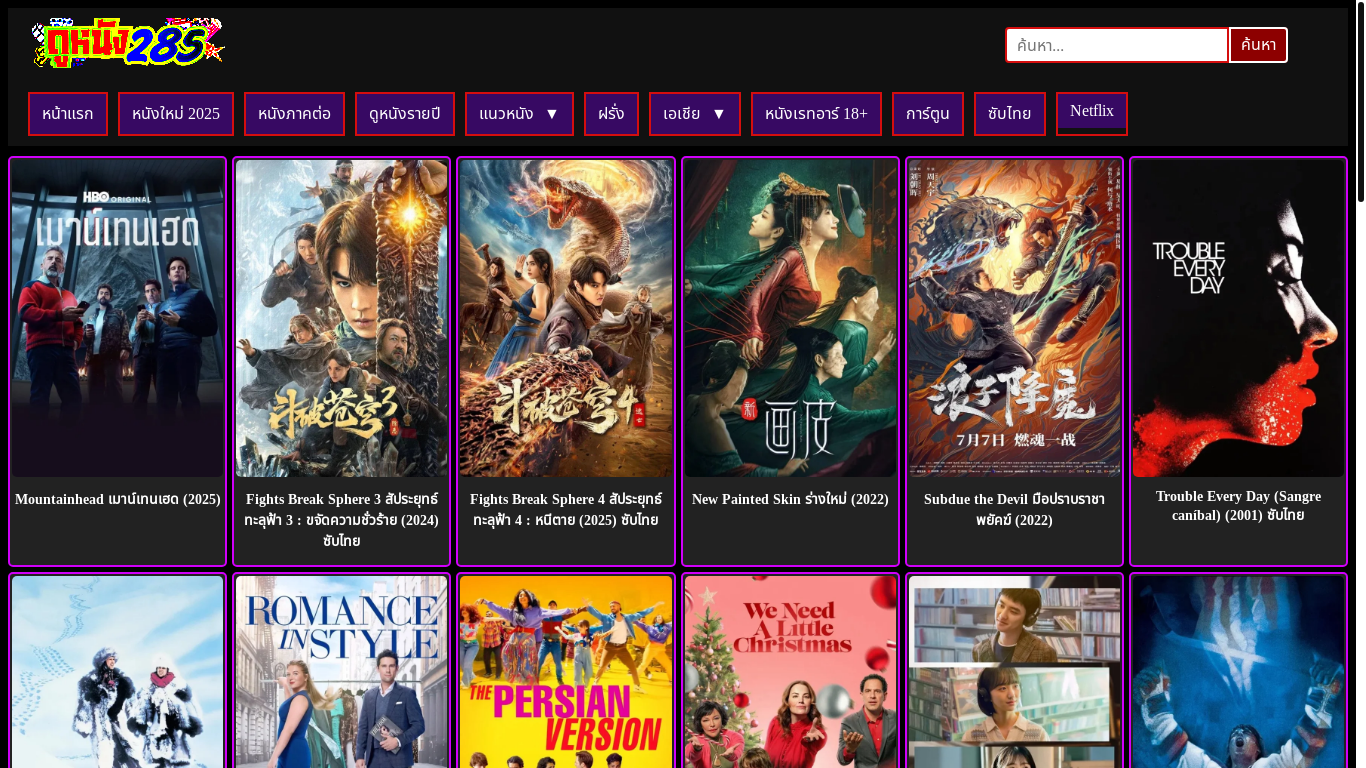This screenshot has width=1366, height=768.
Task: Click Mountainhead เมาน์เทนเฮด (2025) title
Action: click(118, 499)
